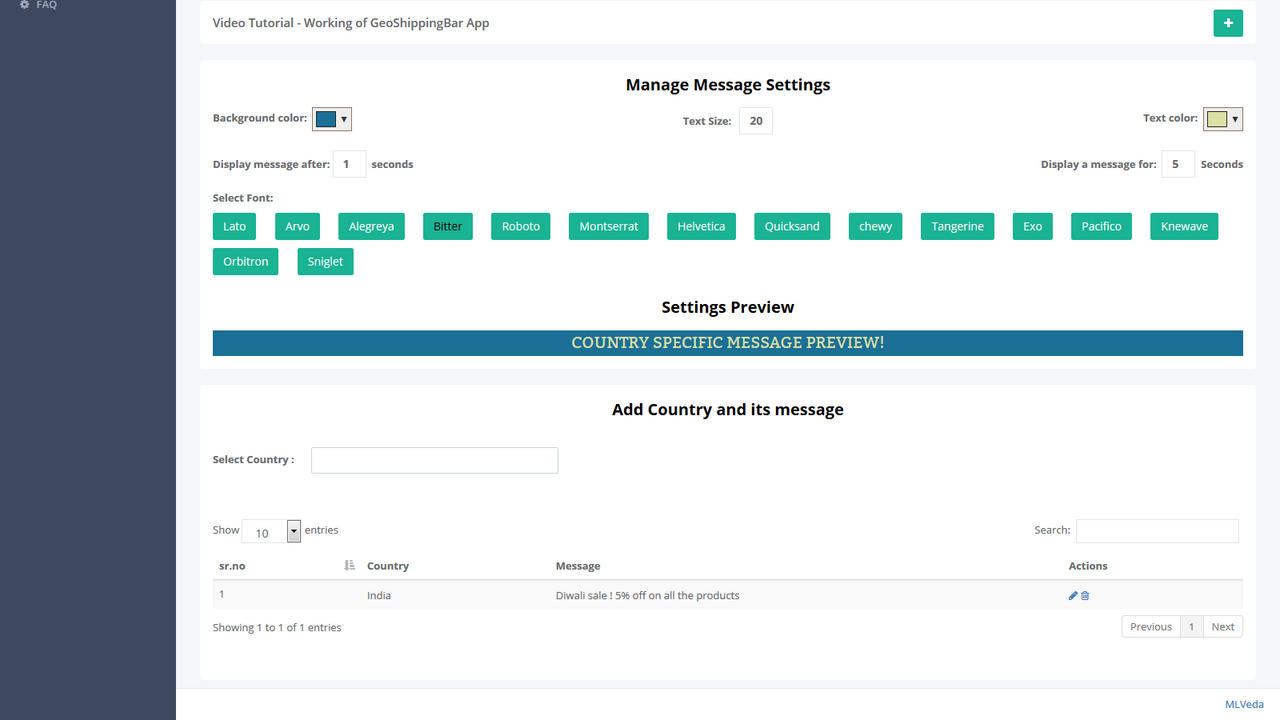Open the Text color picker

(x=1223, y=119)
